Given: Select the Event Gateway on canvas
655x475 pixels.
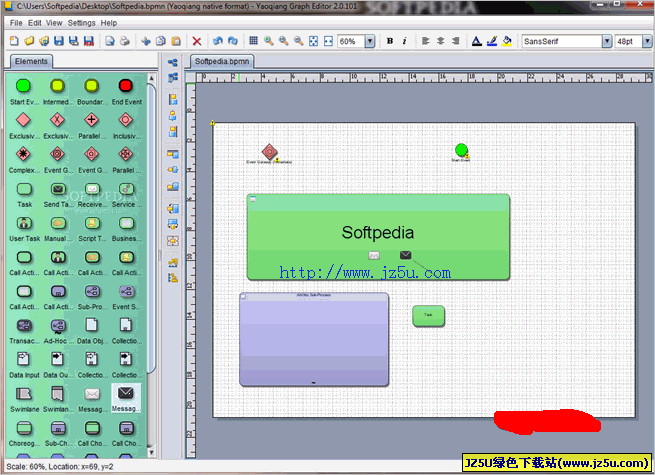Looking at the screenshot, I should tap(269, 152).
